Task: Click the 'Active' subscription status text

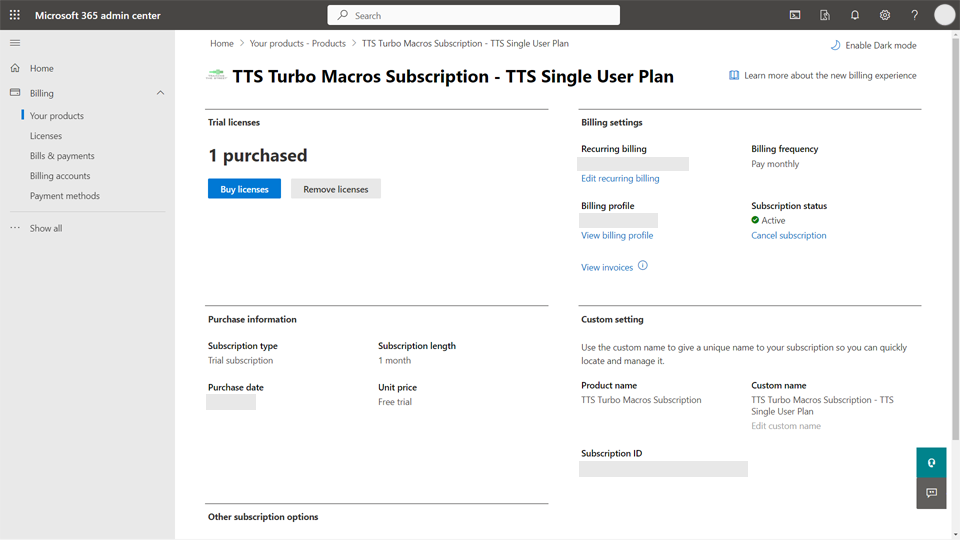Action: point(773,220)
